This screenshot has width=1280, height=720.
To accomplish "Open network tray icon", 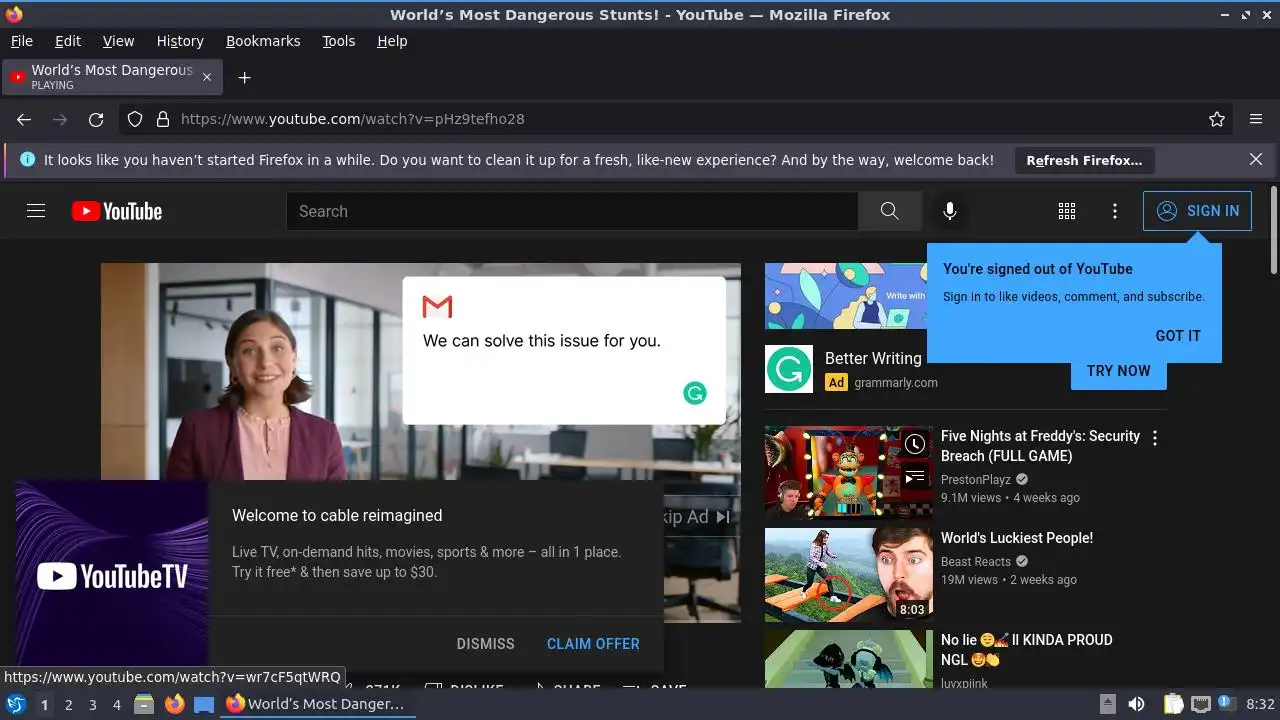I will (x=1201, y=704).
